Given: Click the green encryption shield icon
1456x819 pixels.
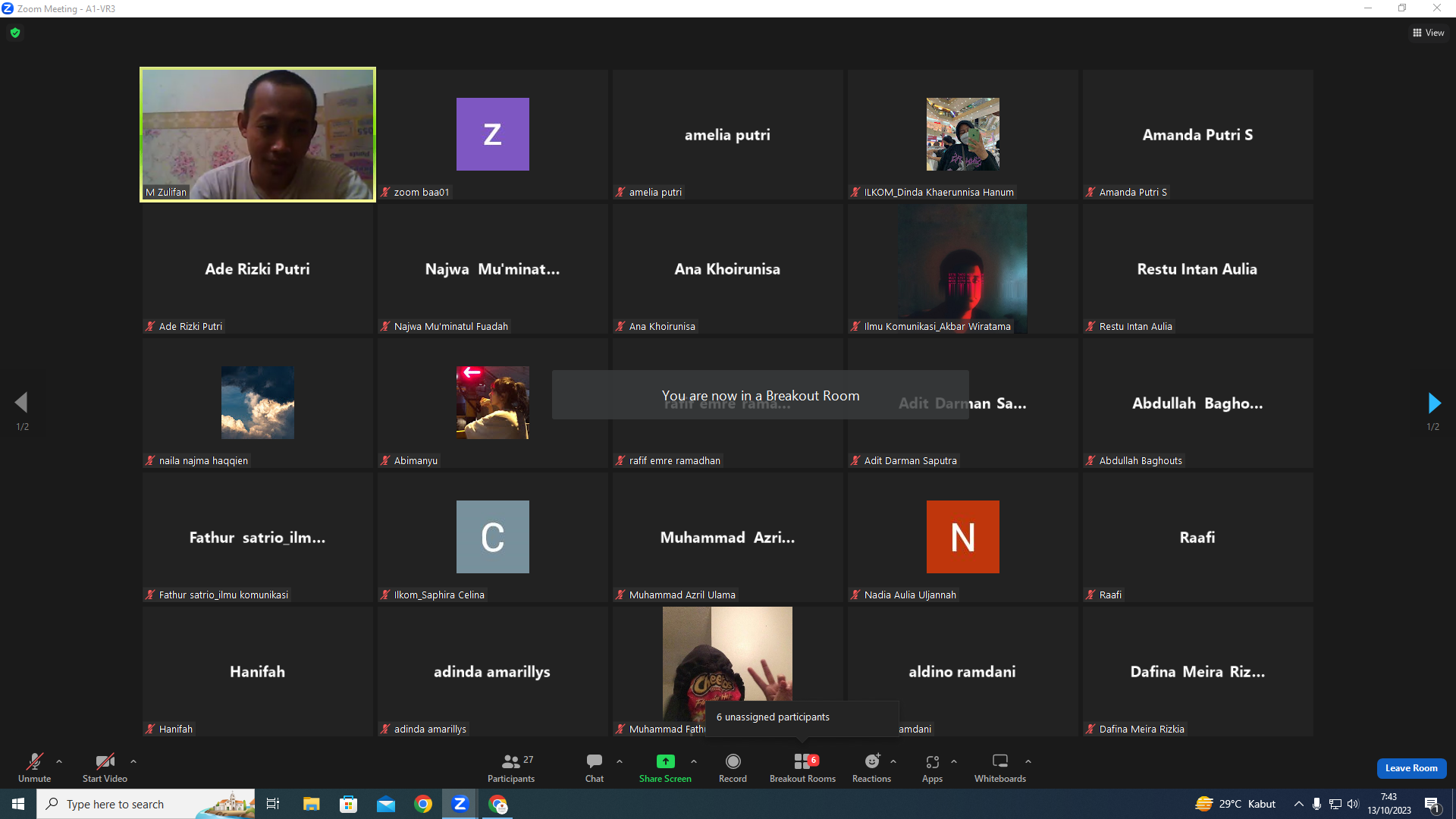Looking at the screenshot, I should point(15,33).
